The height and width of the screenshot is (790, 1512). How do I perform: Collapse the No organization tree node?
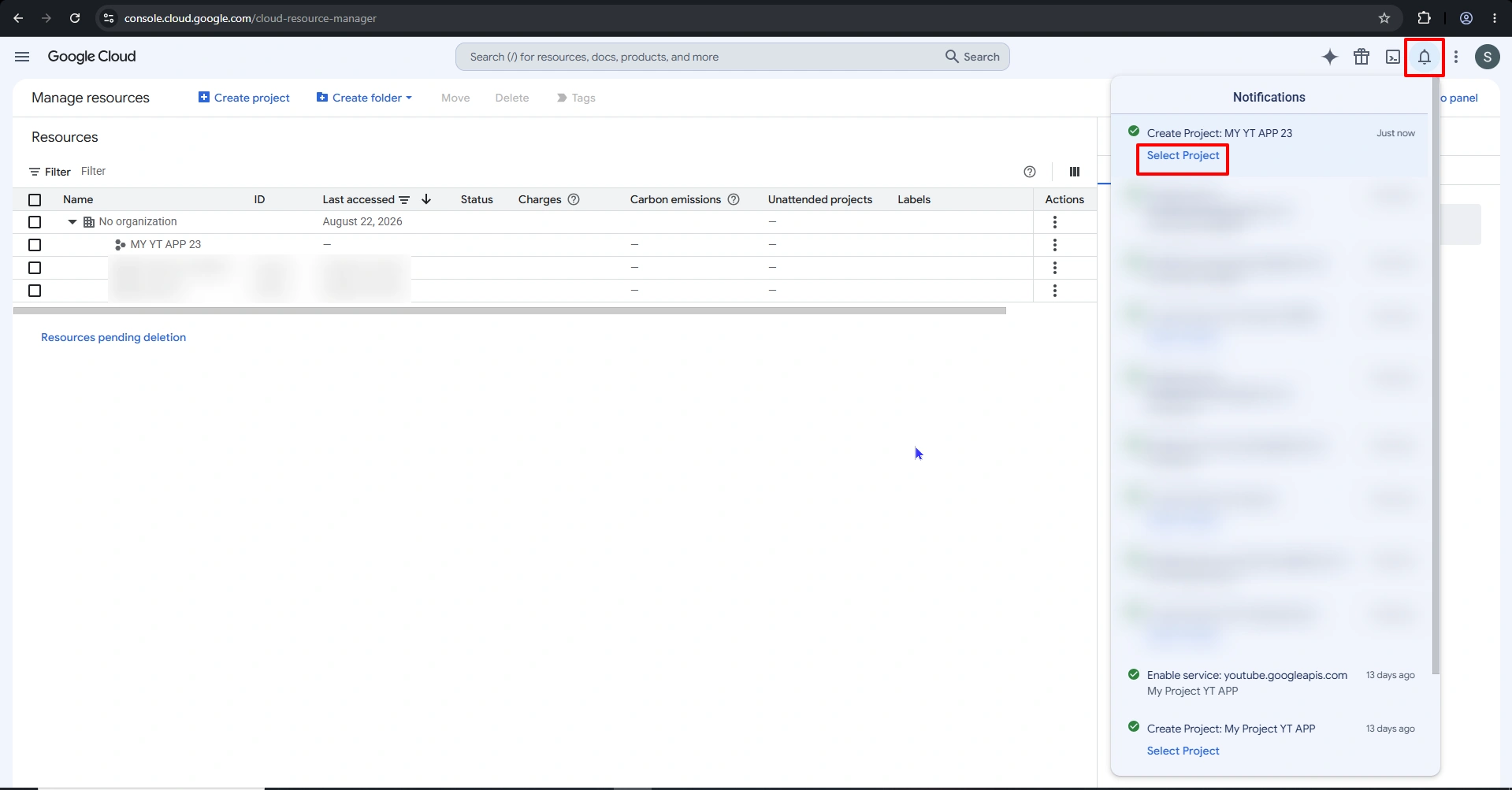click(72, 222)
